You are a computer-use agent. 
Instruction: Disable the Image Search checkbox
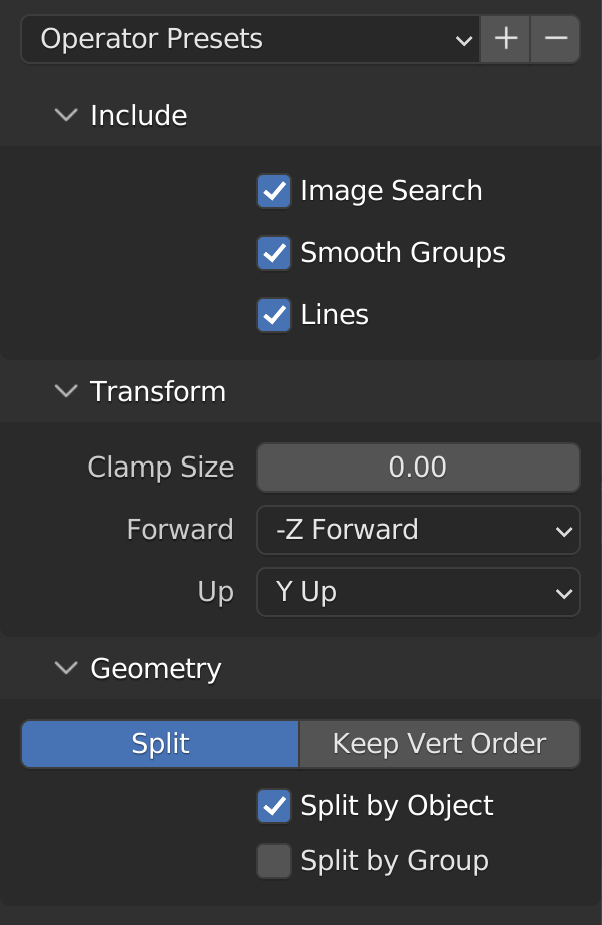tap(274, 191)
